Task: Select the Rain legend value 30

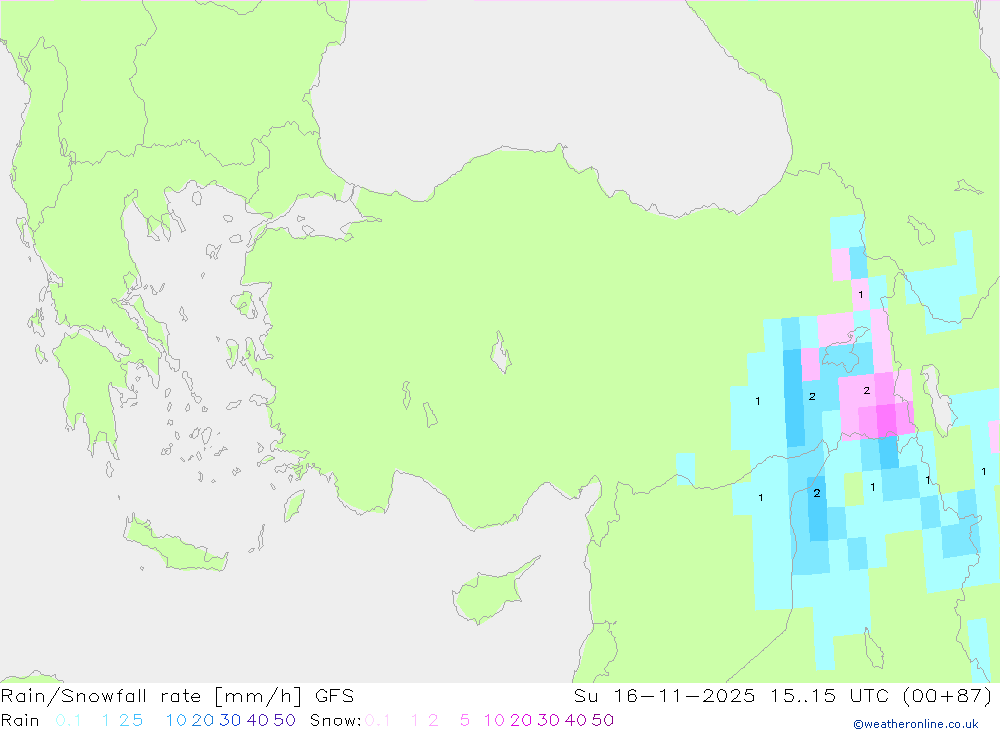Action: 230,720
